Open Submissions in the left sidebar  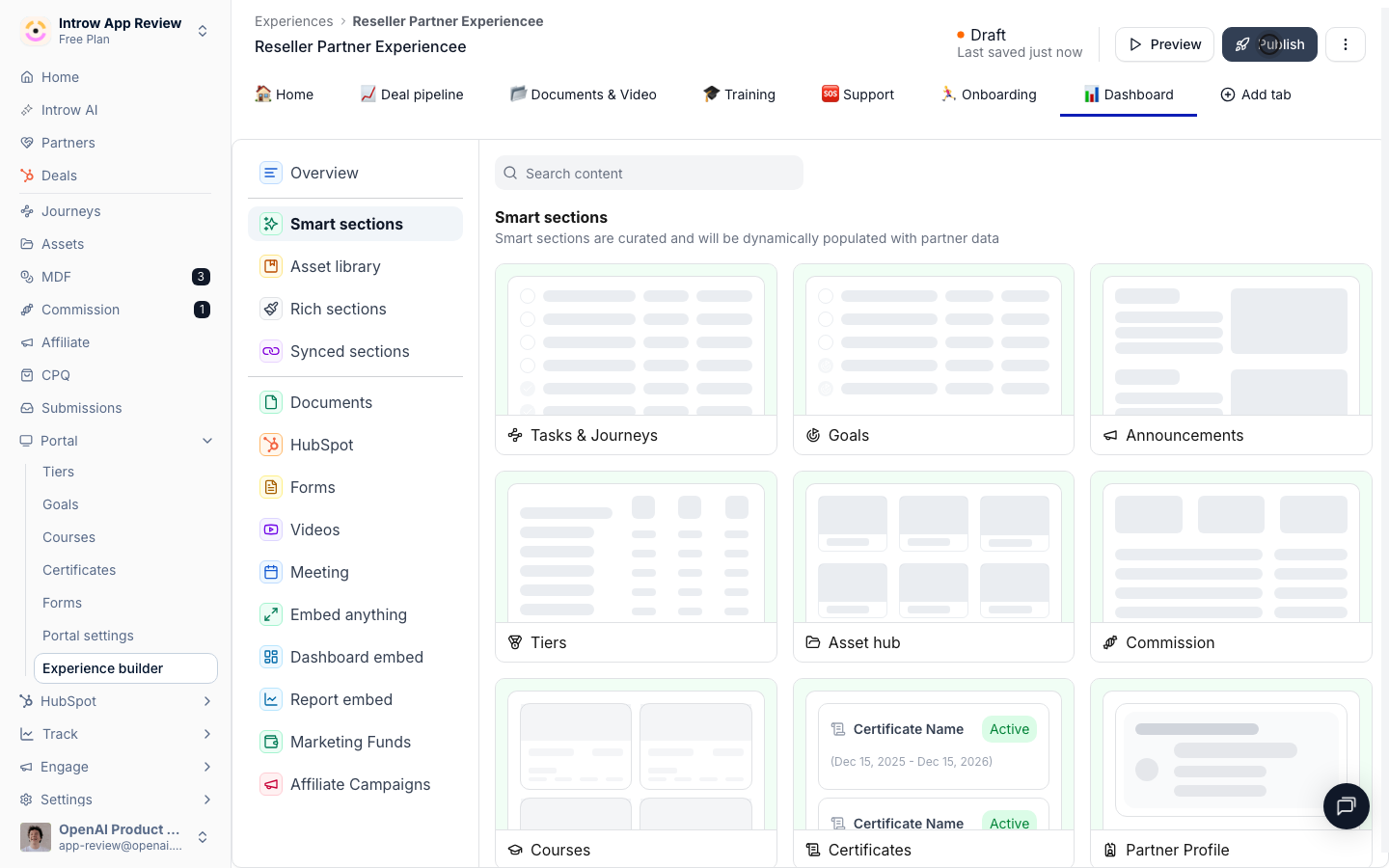82,408
